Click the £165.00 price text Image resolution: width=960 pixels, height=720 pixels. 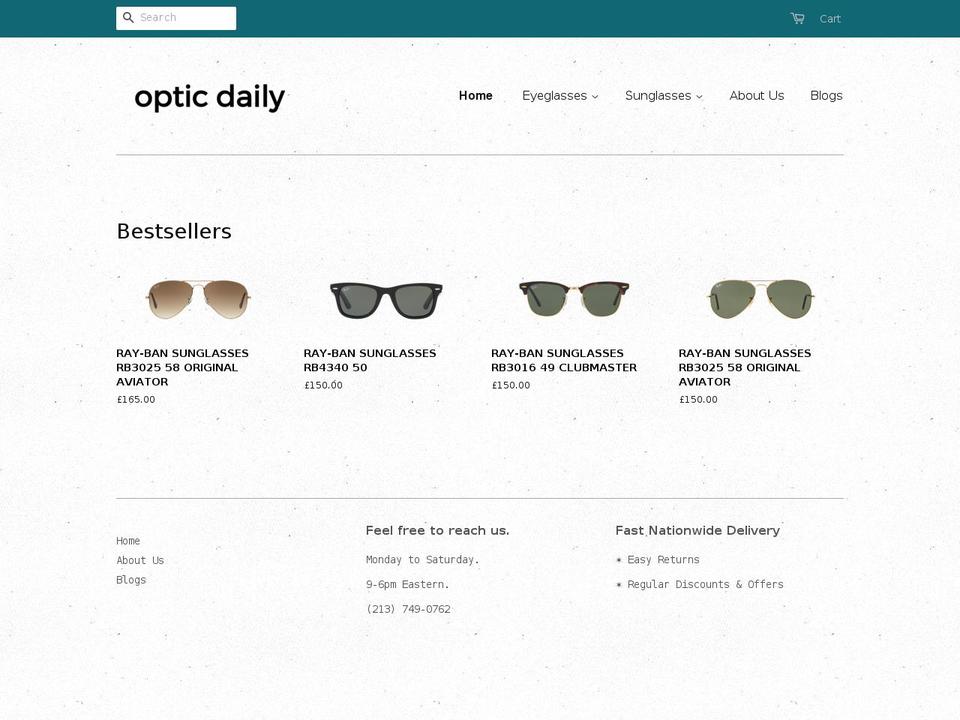pos(136,399)
